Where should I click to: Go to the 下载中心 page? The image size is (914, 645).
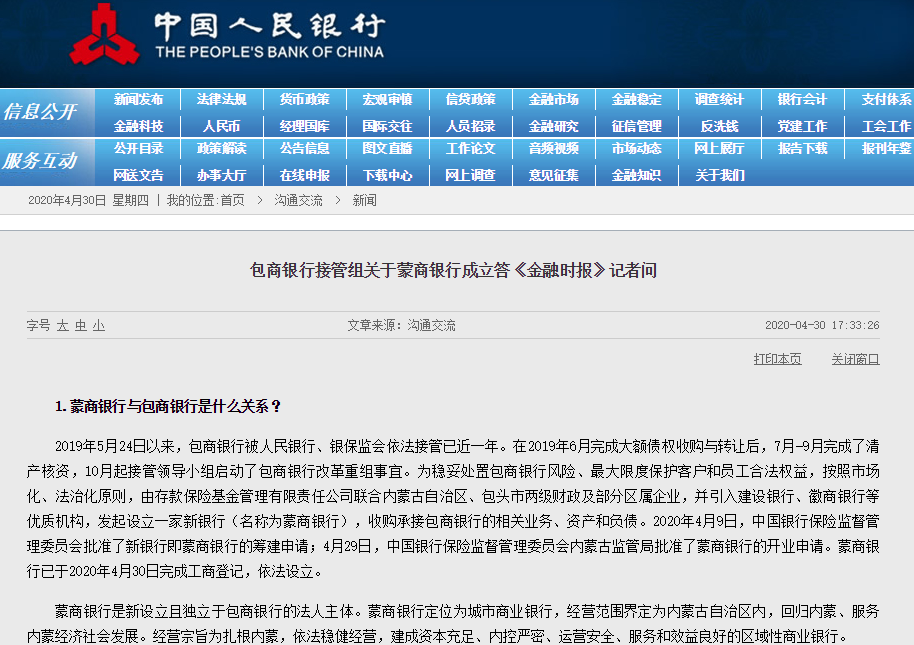coord(387,175)
